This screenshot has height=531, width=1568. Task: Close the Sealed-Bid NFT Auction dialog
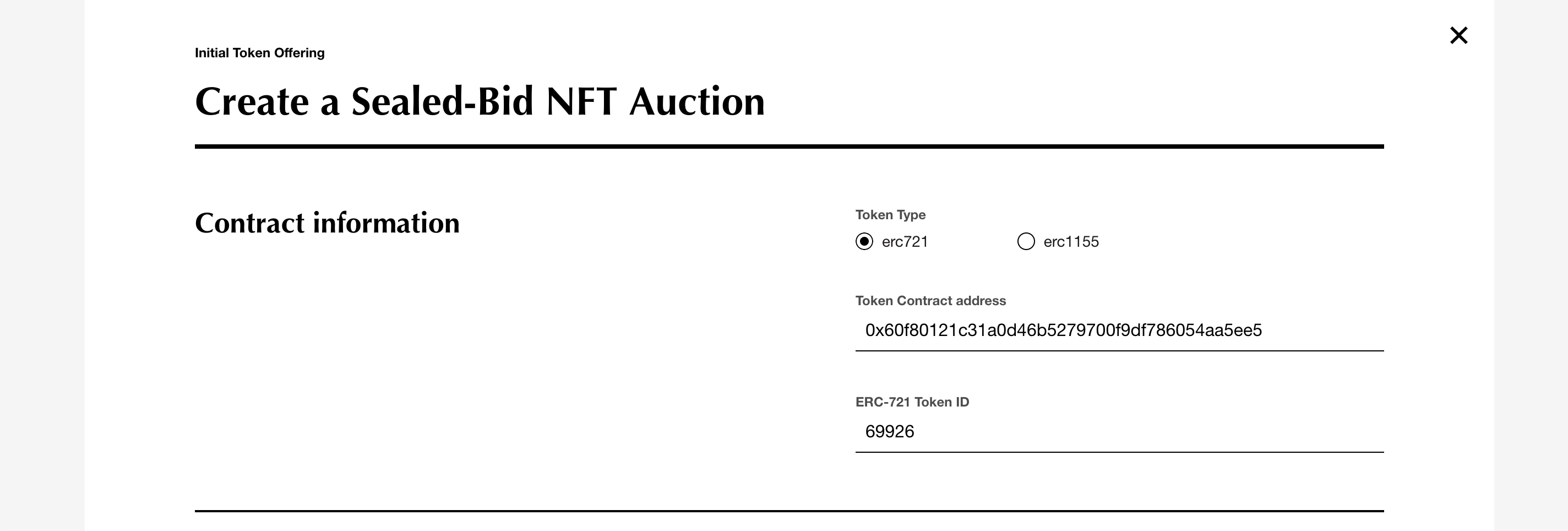coord(1458,35)
